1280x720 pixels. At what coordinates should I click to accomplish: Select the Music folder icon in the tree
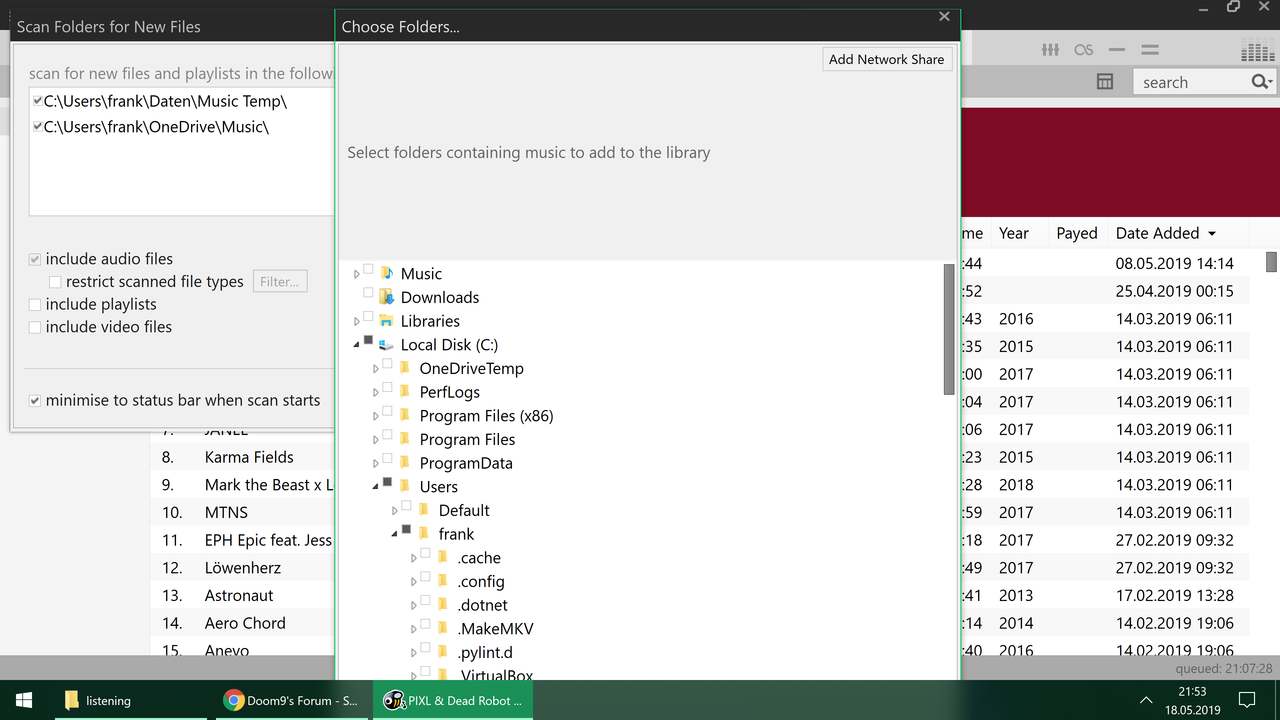(388, 273)
